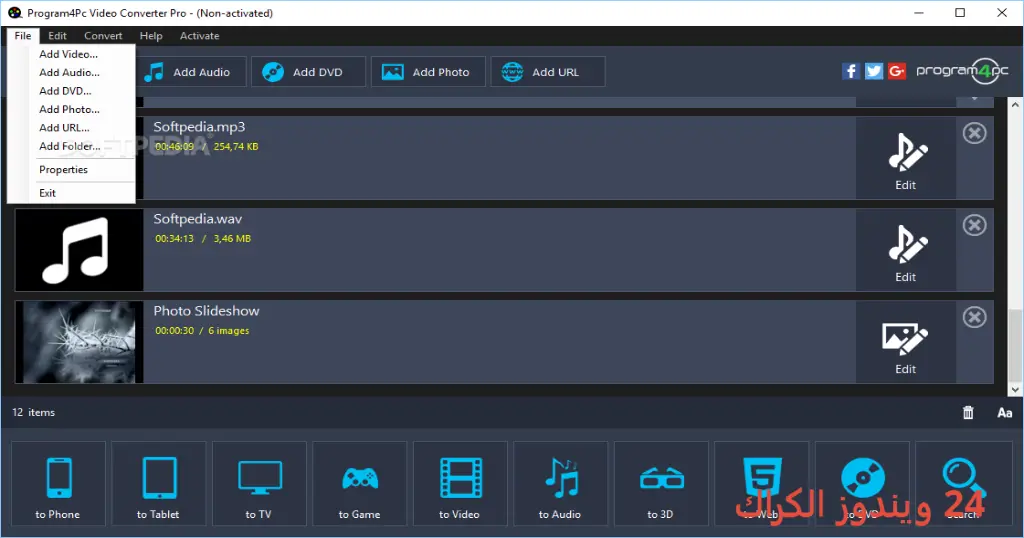Screen dimensions: 1024x538
Task: Click the trash delete-all icon
Action: (968, 413)
